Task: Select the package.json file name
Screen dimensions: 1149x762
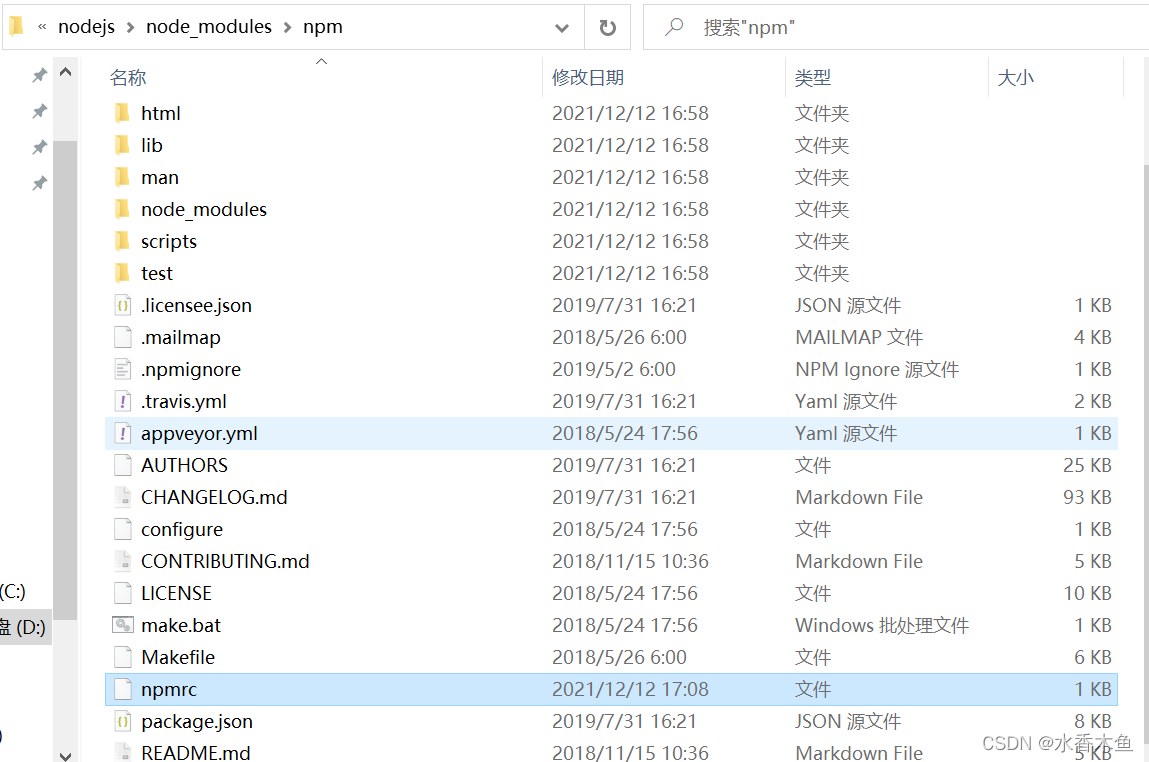Action: tap(197, 722)
